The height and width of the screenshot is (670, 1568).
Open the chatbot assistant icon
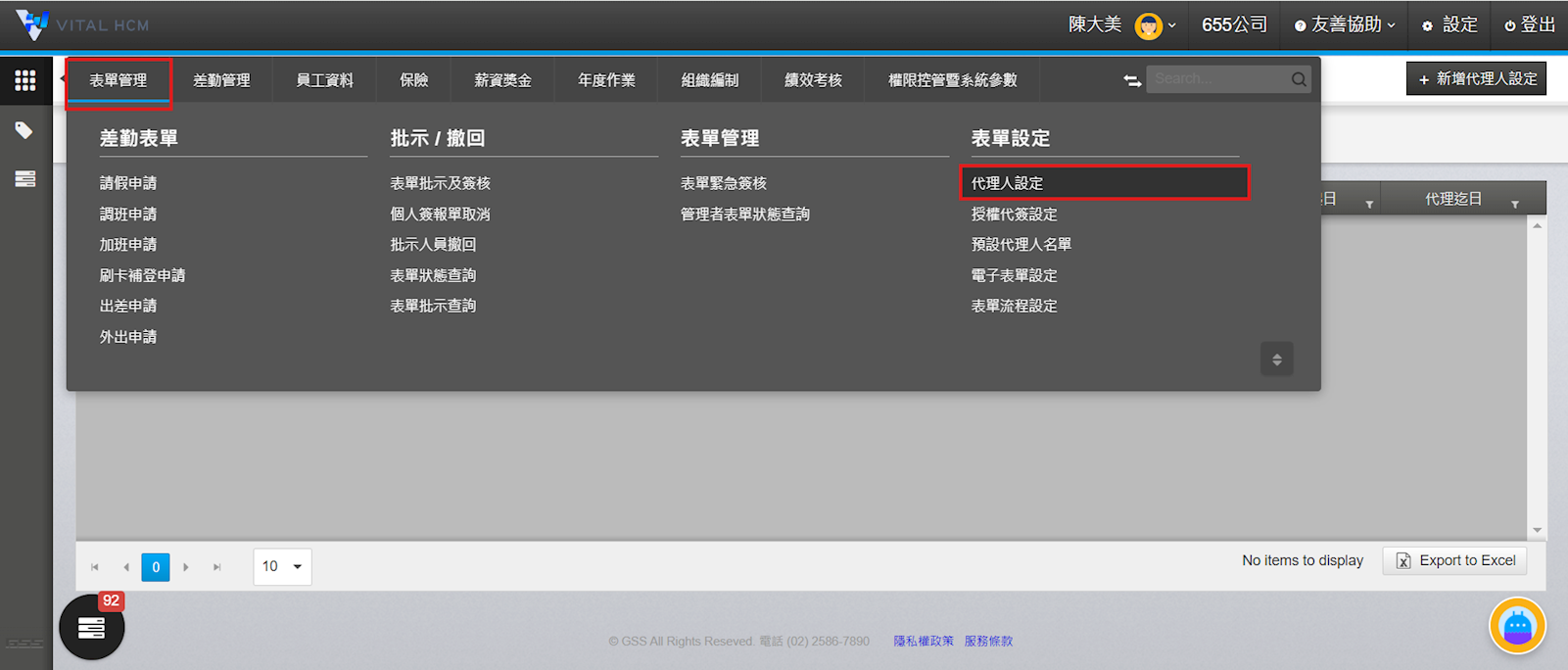click(x=1517, y=625)
